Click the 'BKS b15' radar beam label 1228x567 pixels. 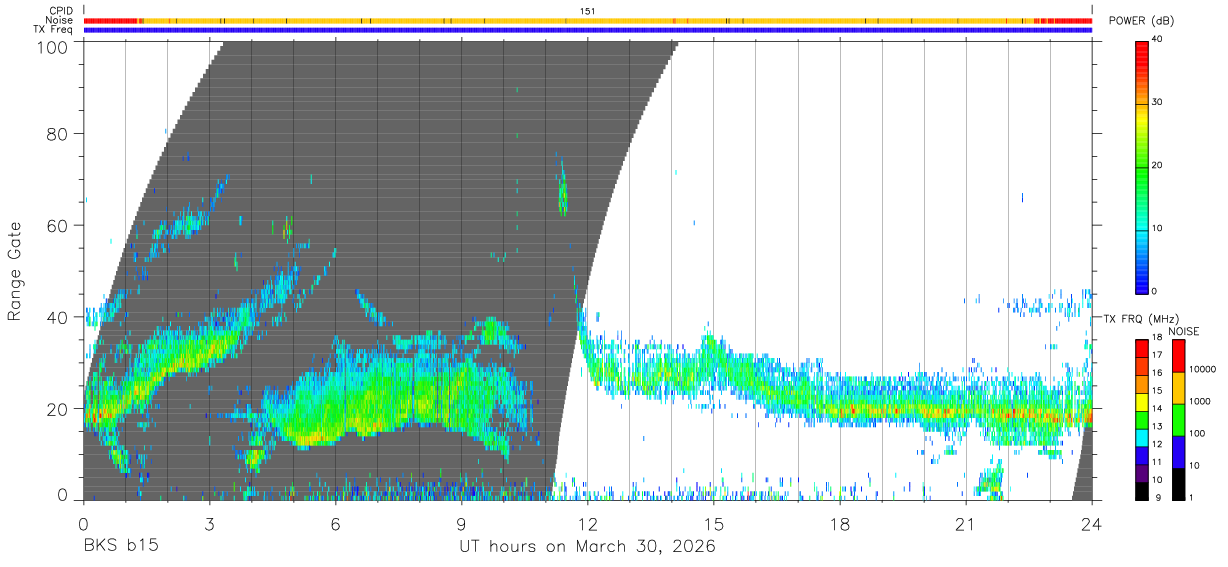tap(121, 547)
